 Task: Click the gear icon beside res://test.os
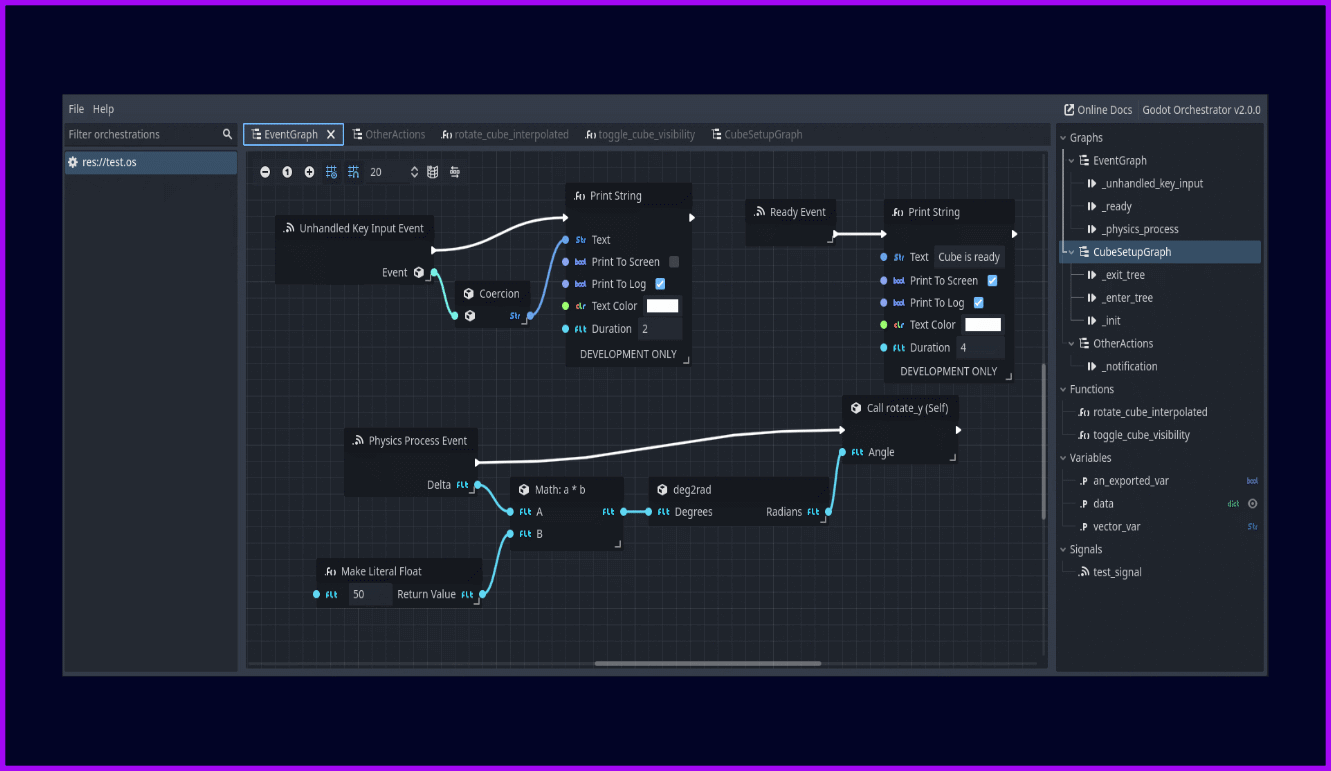[73, 162]
